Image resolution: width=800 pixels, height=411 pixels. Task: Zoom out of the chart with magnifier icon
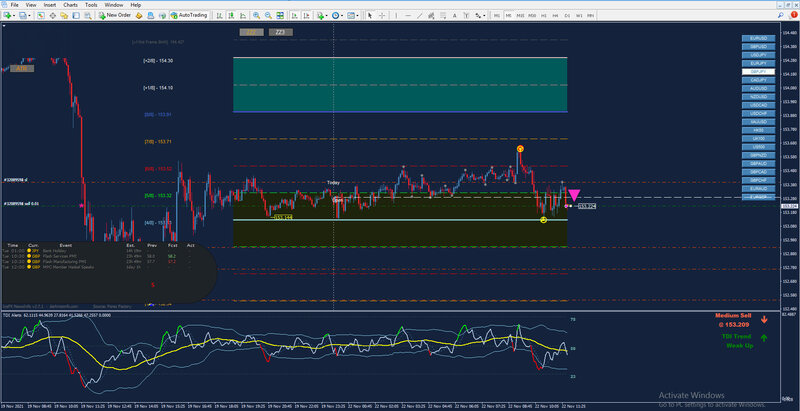point(268,15)
